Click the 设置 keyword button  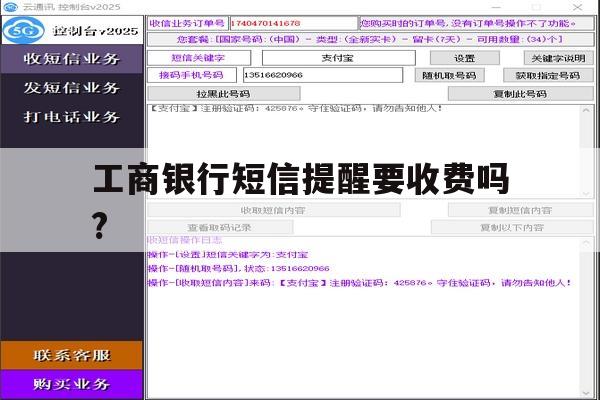tap(465, 58)
